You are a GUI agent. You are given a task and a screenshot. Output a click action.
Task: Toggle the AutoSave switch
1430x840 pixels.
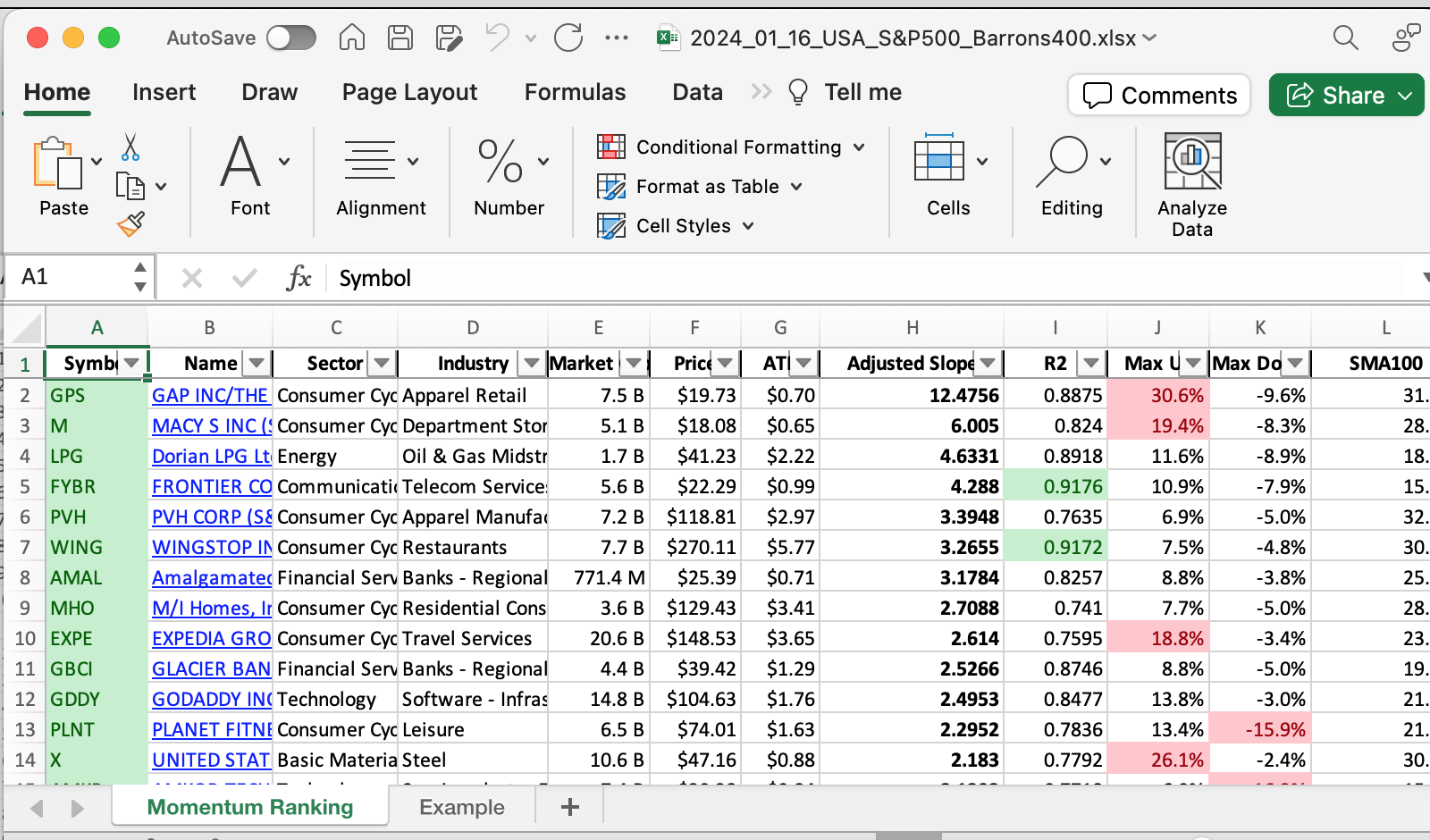point(291,38)
